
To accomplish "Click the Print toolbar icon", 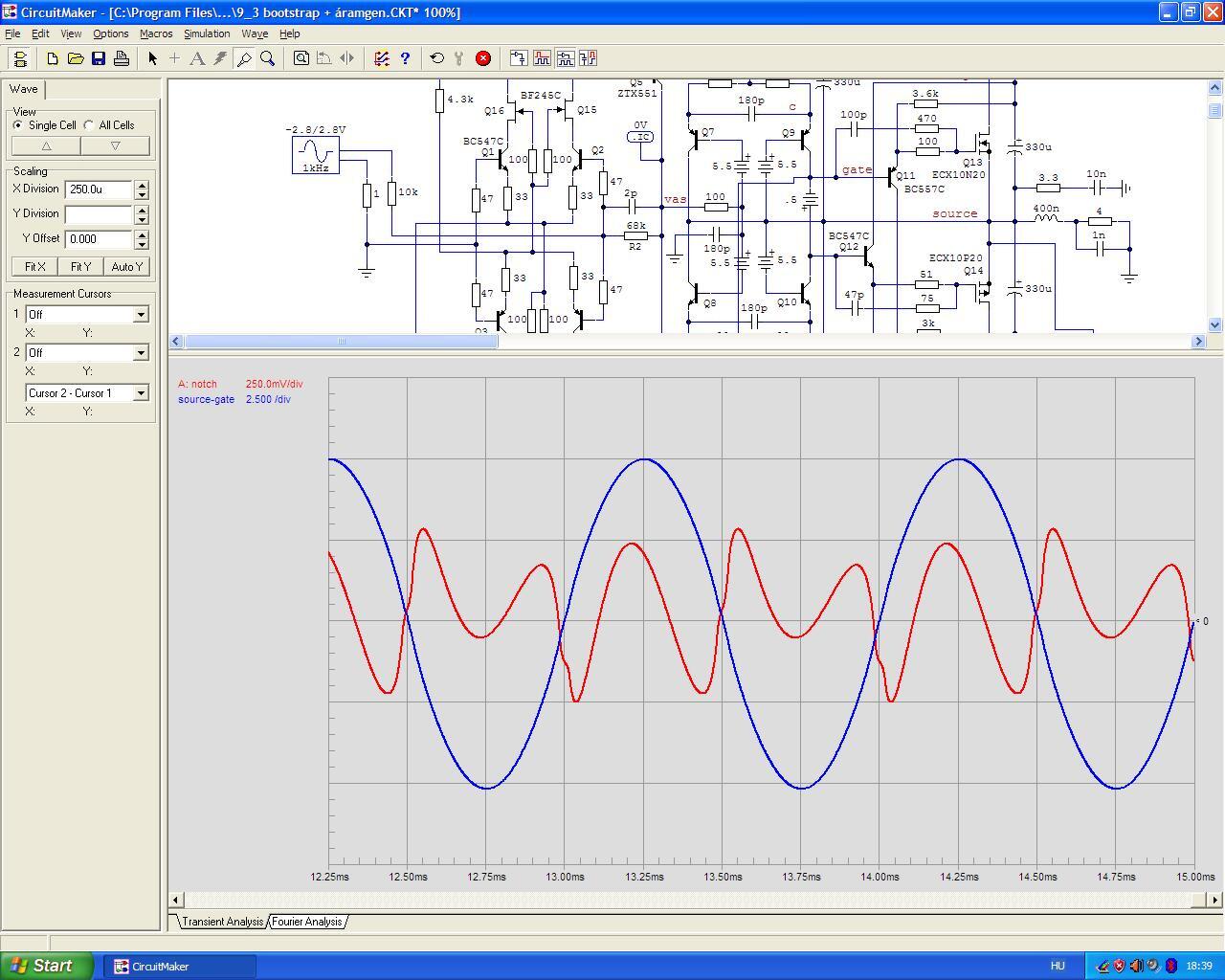I will click(122, 58).
